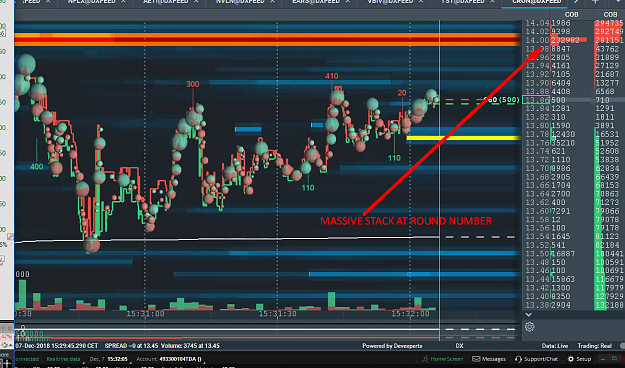Toggle the Trading: Real switch

click(622, 346)
